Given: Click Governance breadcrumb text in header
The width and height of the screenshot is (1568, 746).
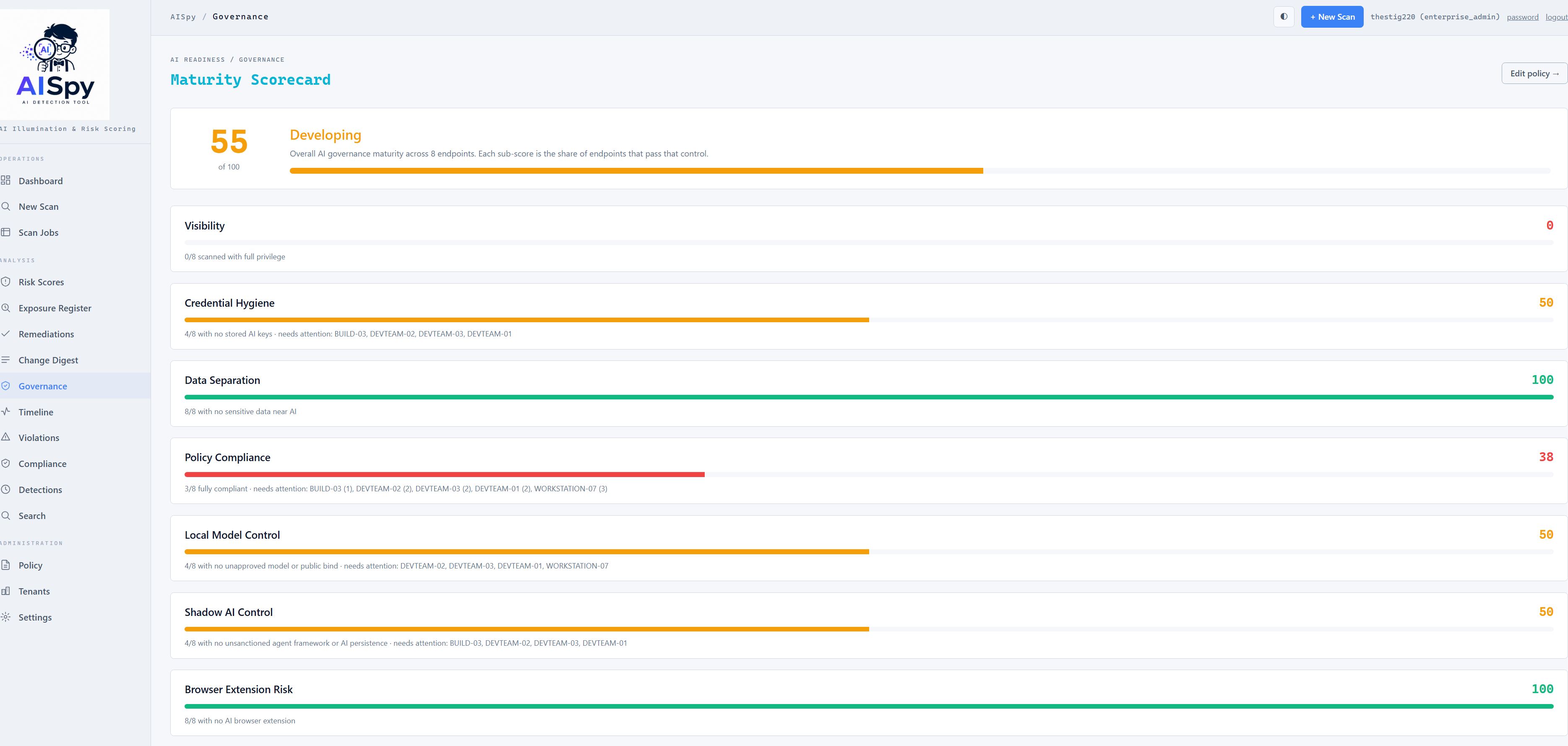Looking at the screenshot, I should tap(240, 16).
